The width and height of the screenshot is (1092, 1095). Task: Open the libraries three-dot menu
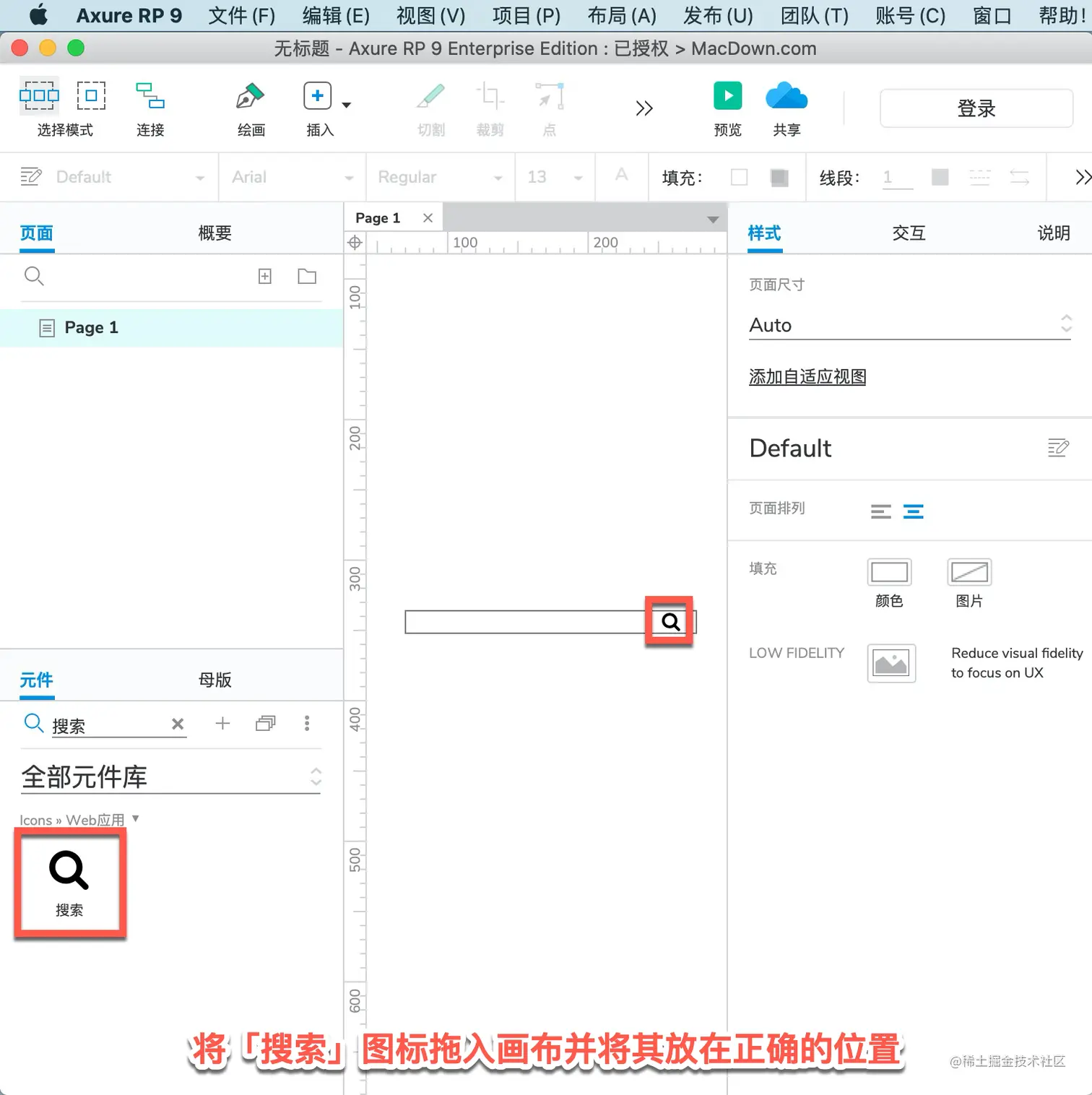tap(307, 723)
